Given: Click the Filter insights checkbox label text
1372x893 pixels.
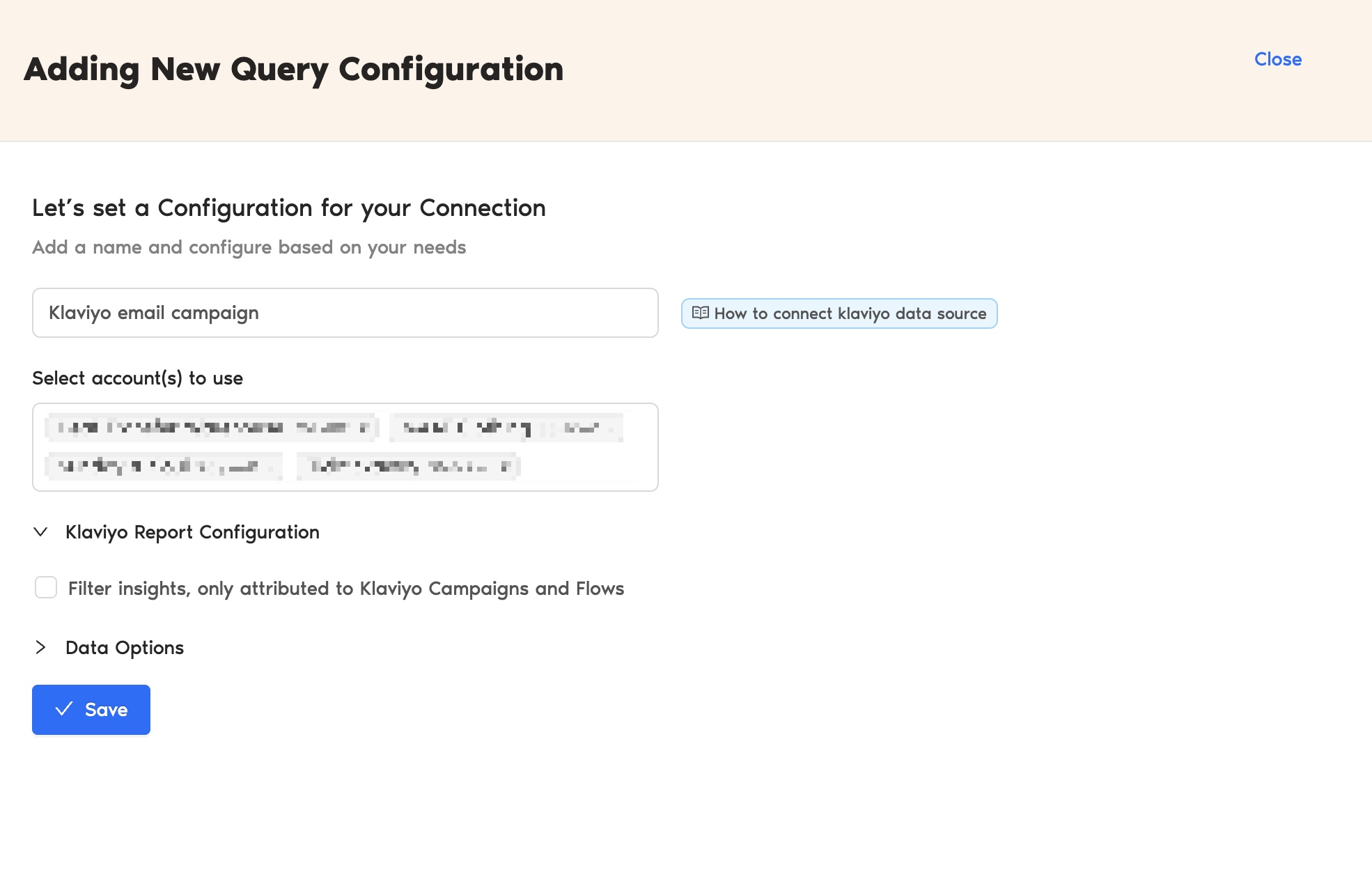Looking at the screenshot, I should (346, 589).
